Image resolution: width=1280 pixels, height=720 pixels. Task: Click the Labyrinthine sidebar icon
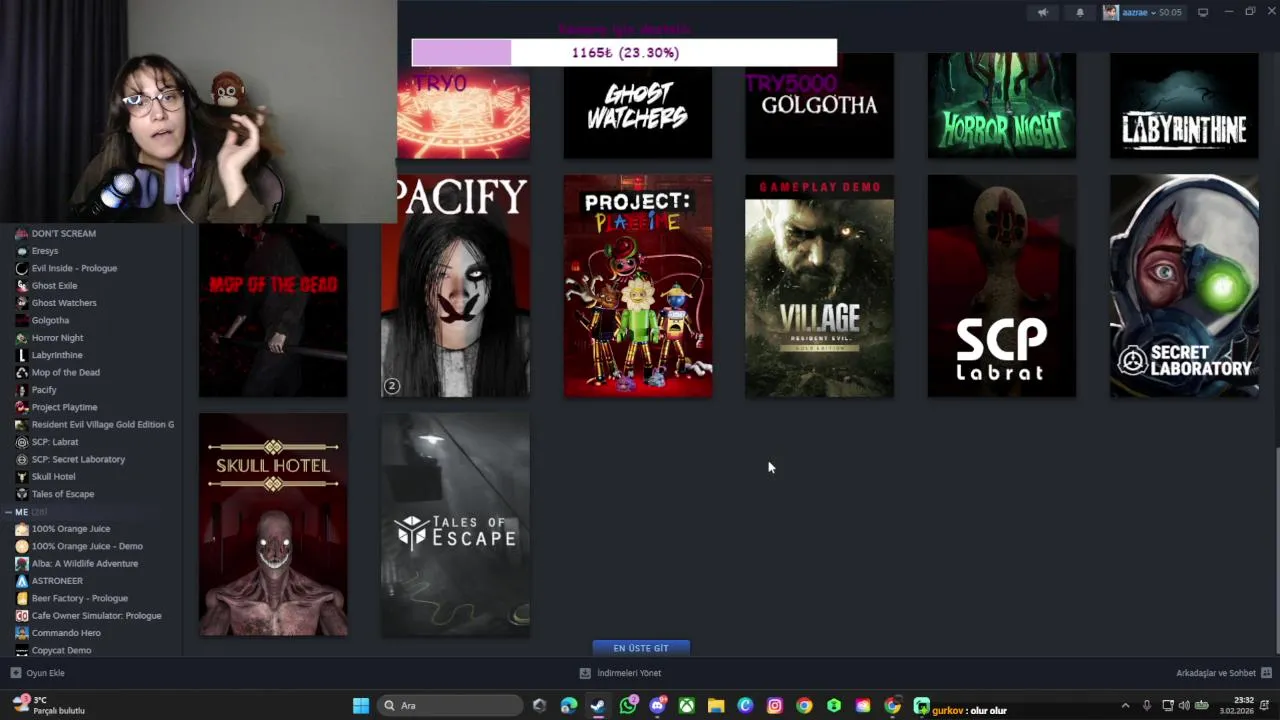pyautogui.click(x=22, y=355)
